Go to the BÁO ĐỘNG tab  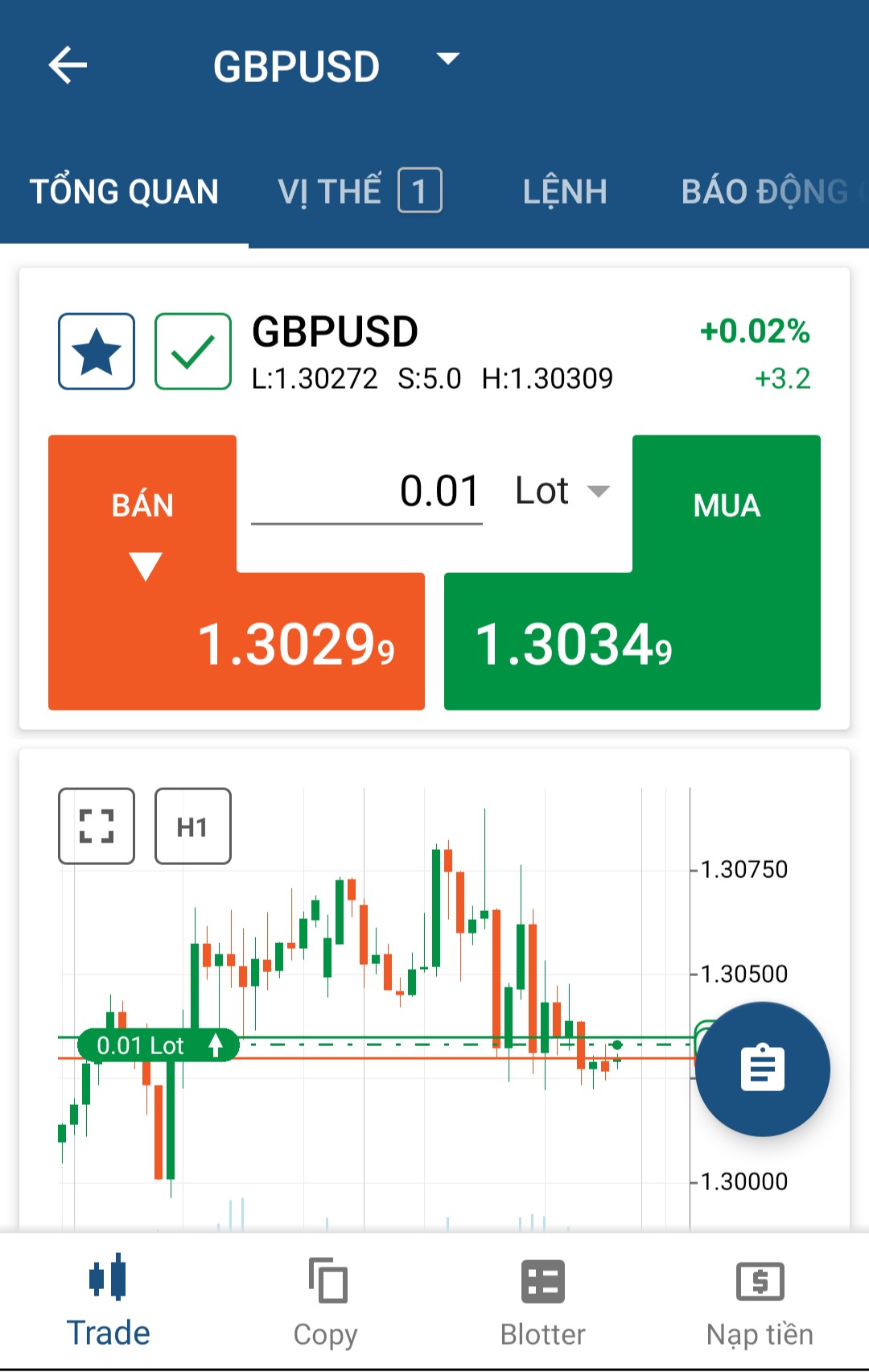pos(764,192)
